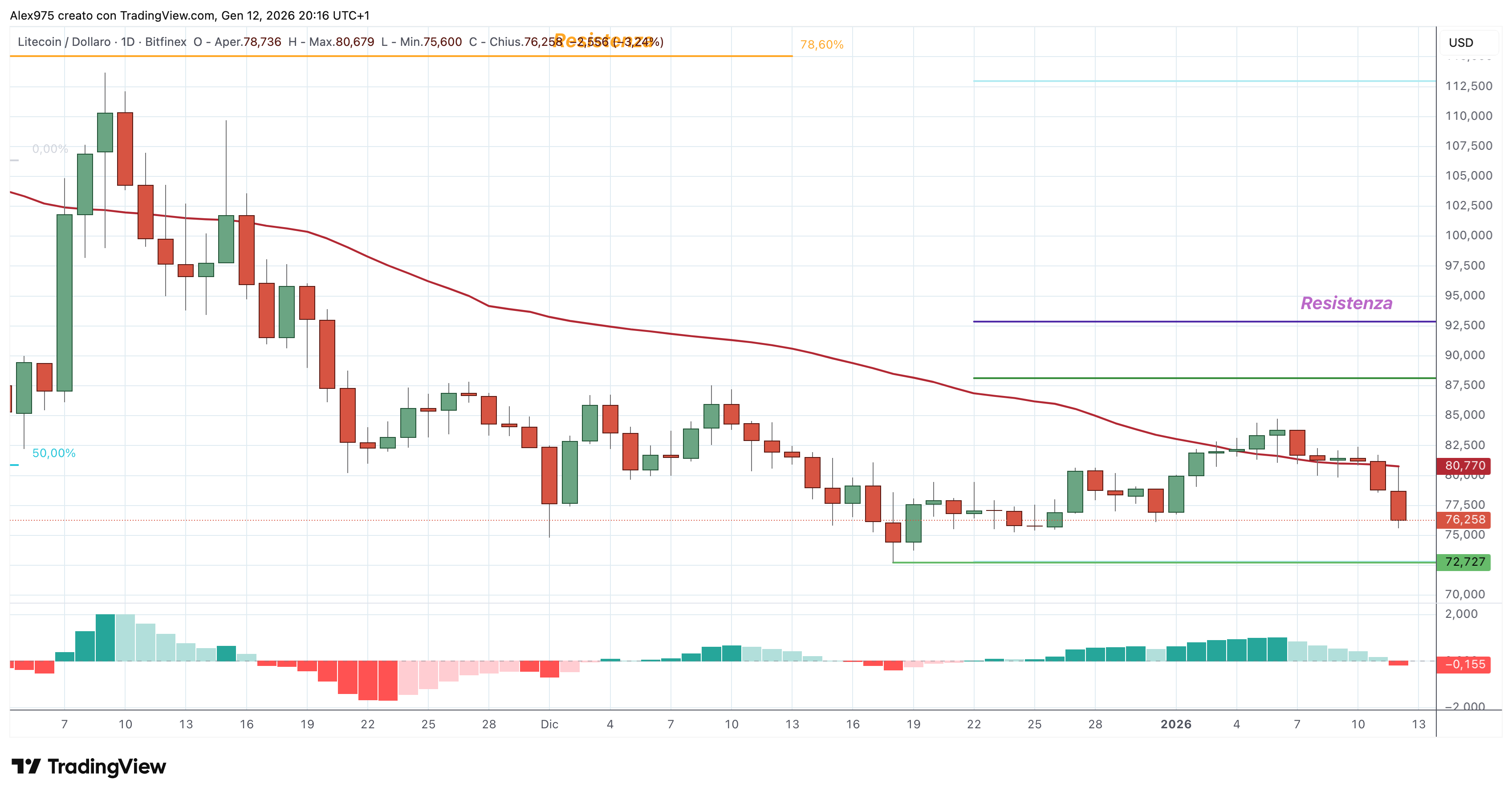Click the 80,770 moving average price tag
Screen dimensions: 1512x796
(x=1464, y=466)
